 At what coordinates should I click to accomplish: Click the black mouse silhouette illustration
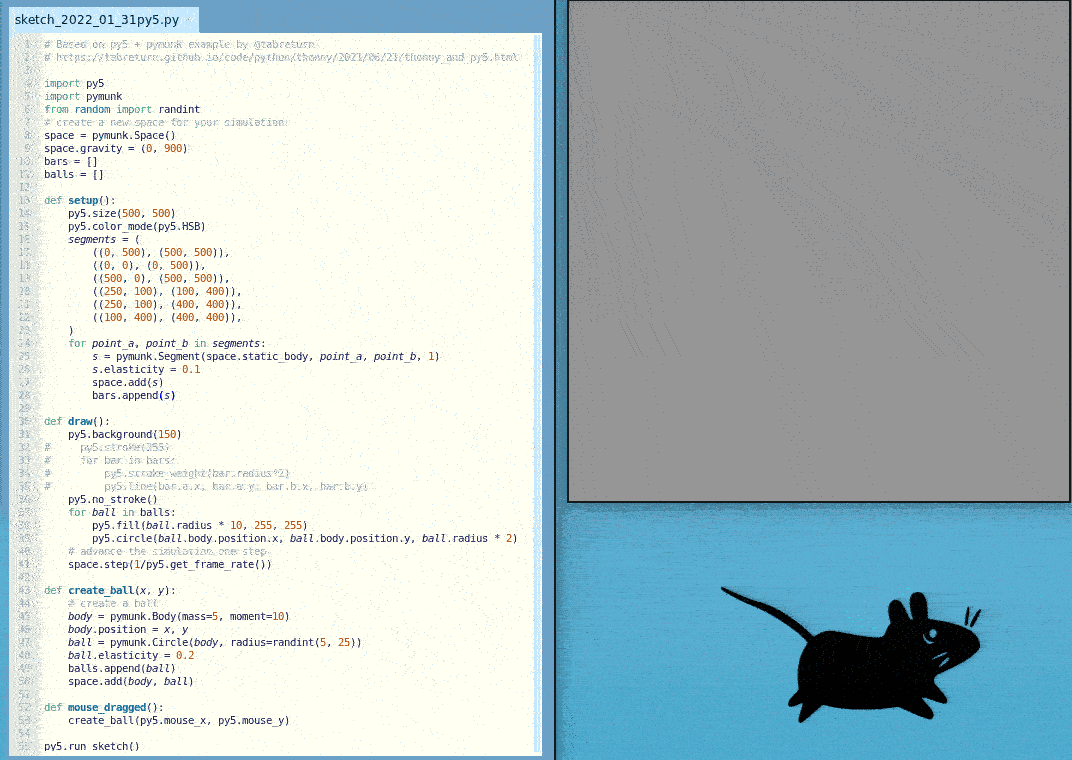pyautogui.click(x=880, y=655)
